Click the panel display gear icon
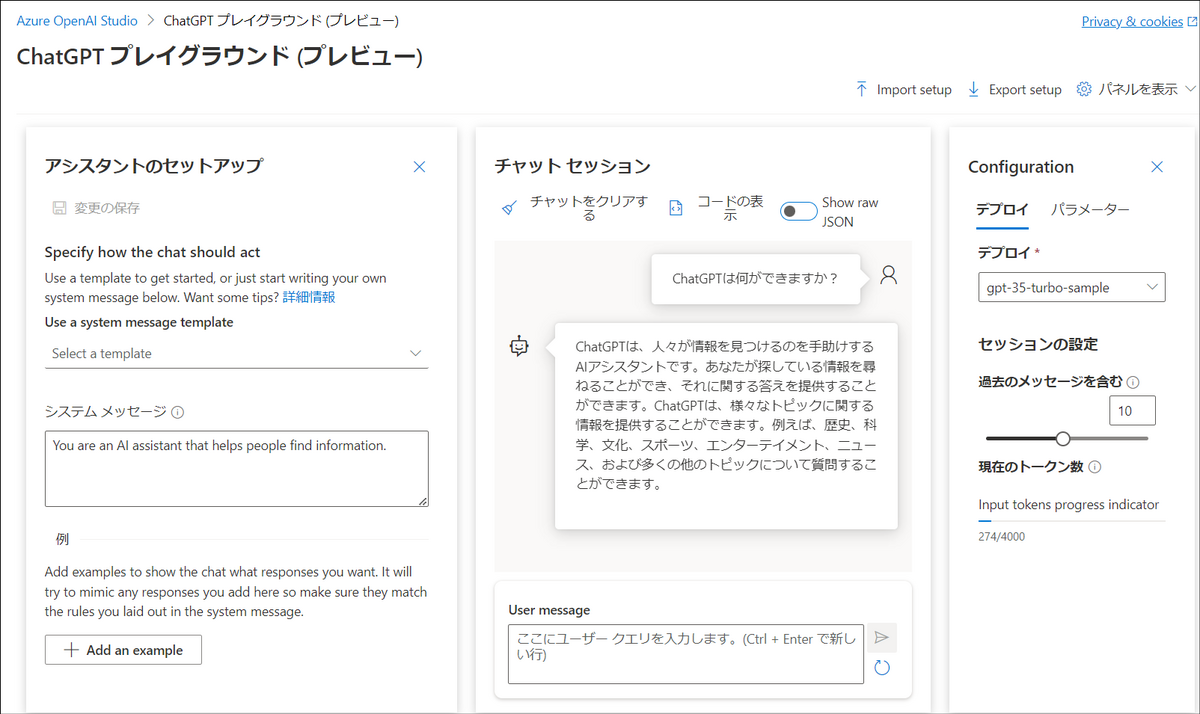 1084,89
